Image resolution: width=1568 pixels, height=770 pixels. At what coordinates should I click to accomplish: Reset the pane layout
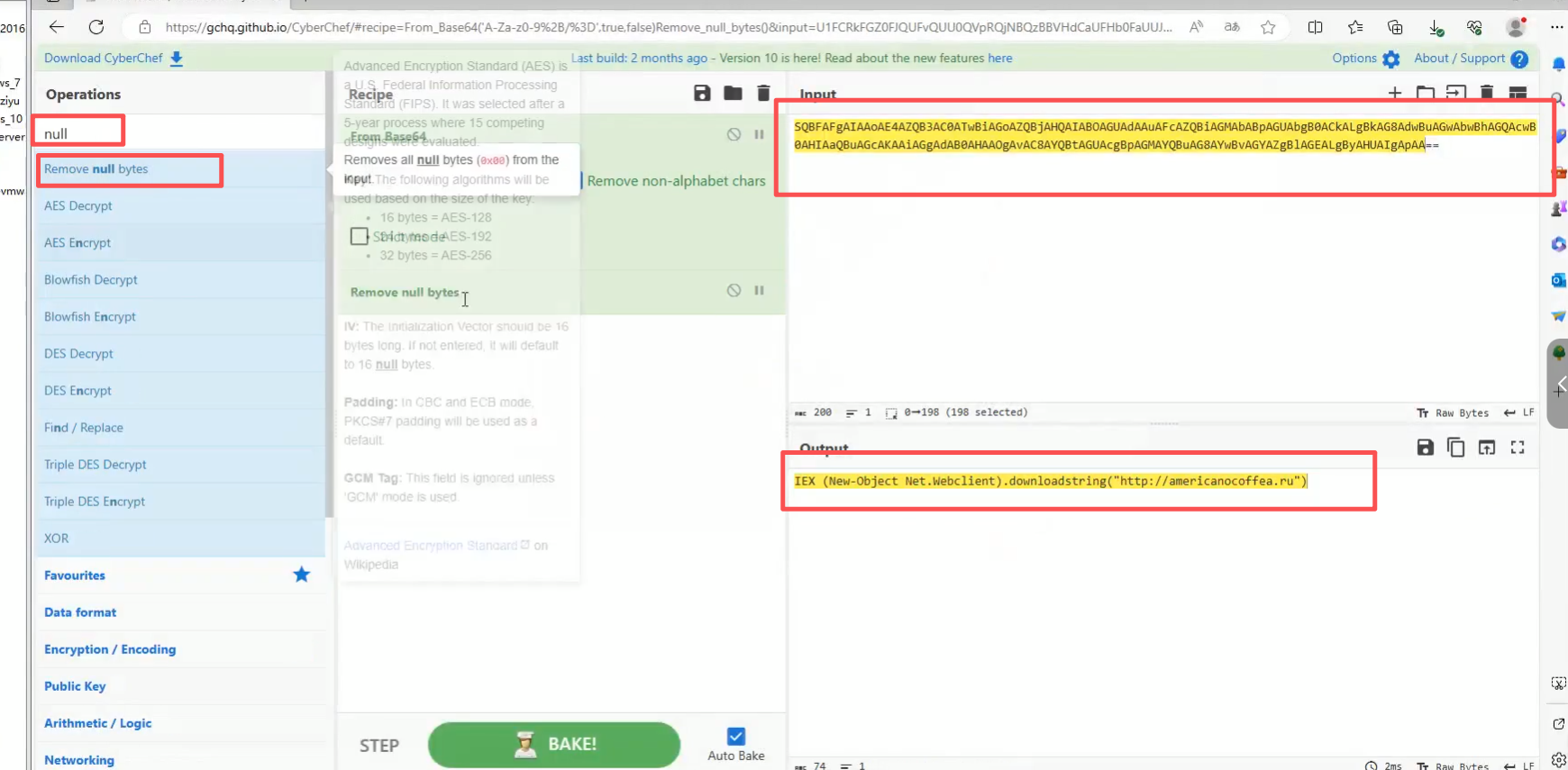1518,93
